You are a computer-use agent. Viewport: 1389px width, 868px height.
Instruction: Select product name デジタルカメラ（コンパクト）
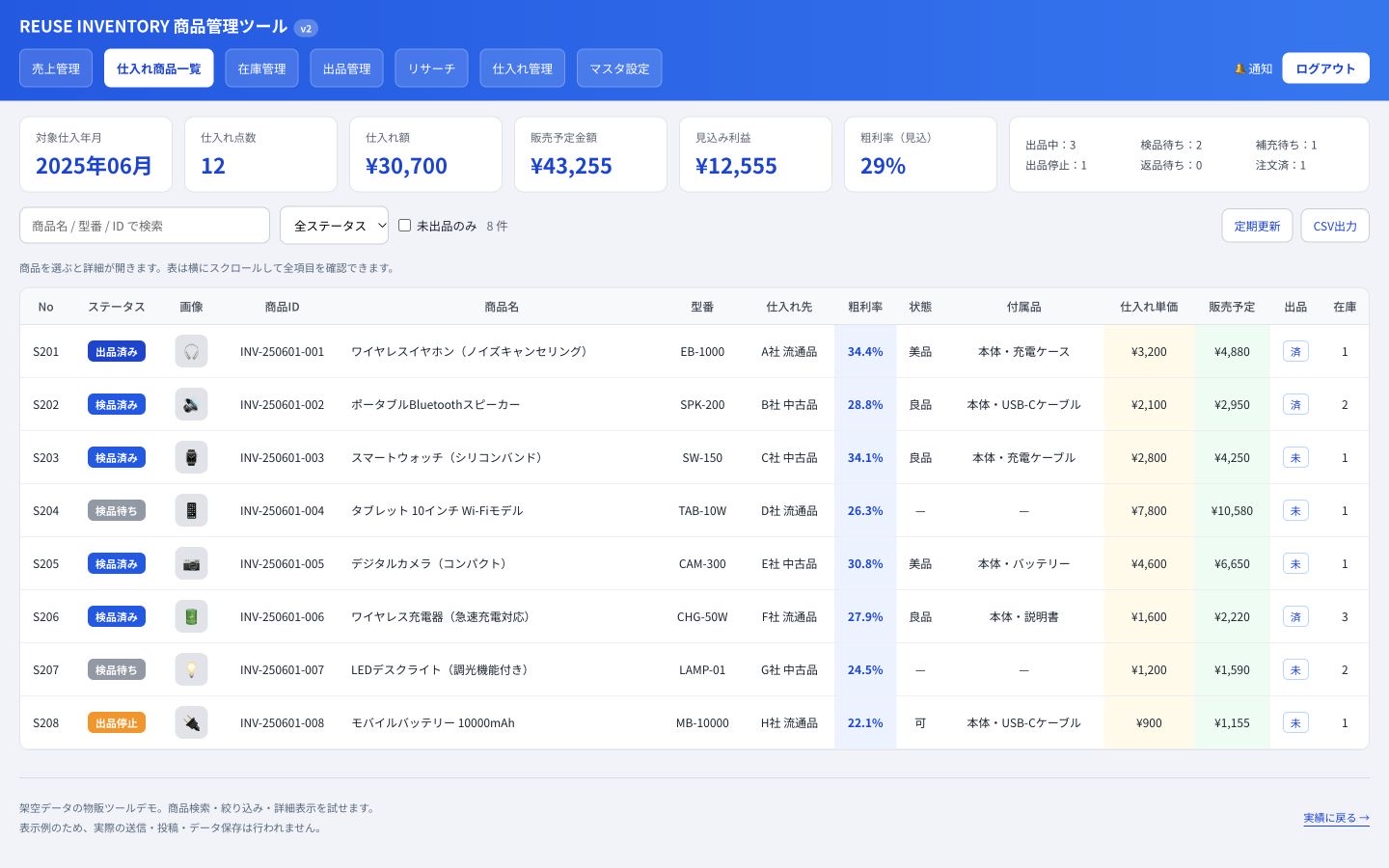pyautogui.click(x=431, y=563)
